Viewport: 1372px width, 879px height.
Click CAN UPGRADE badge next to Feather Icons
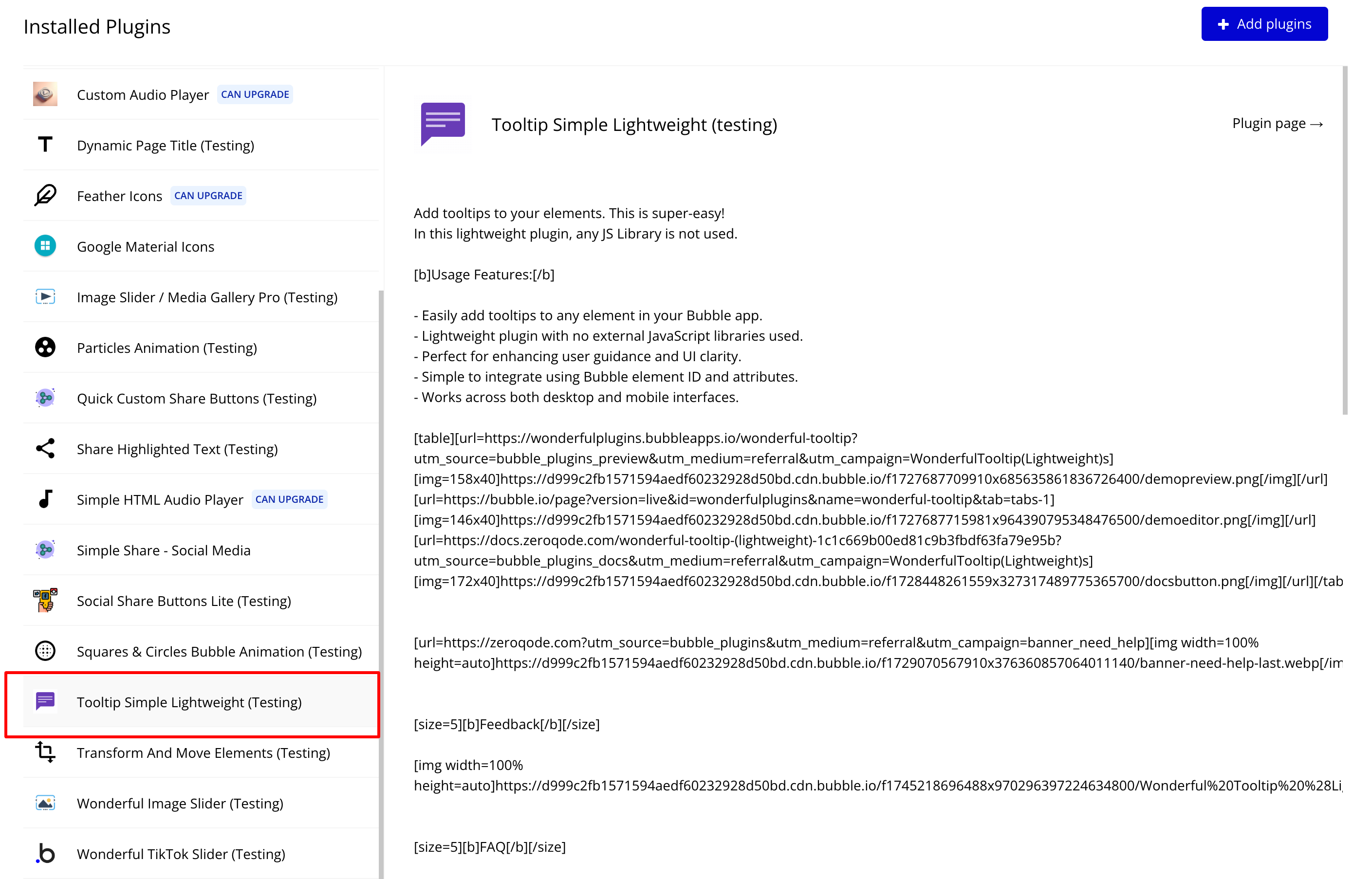tap(208, 196)
